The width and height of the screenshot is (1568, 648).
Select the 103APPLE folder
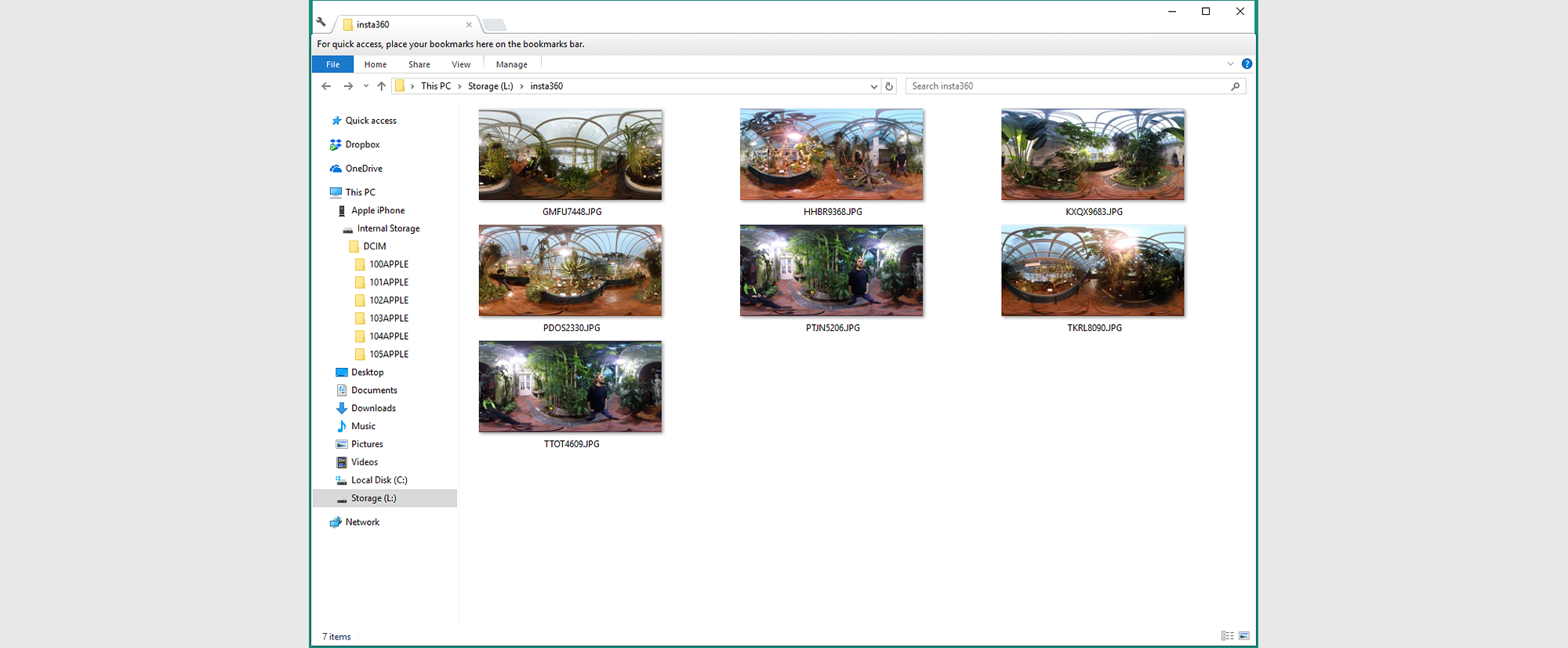tap(382, 319)
